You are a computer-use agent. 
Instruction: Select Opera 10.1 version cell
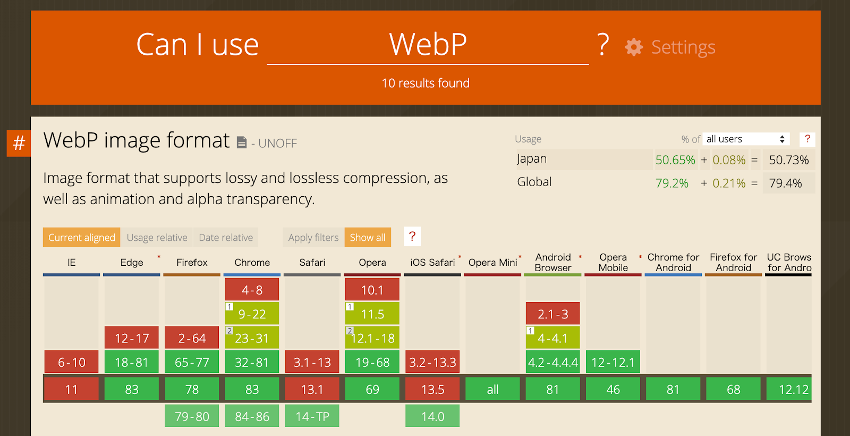pos(372,290)
